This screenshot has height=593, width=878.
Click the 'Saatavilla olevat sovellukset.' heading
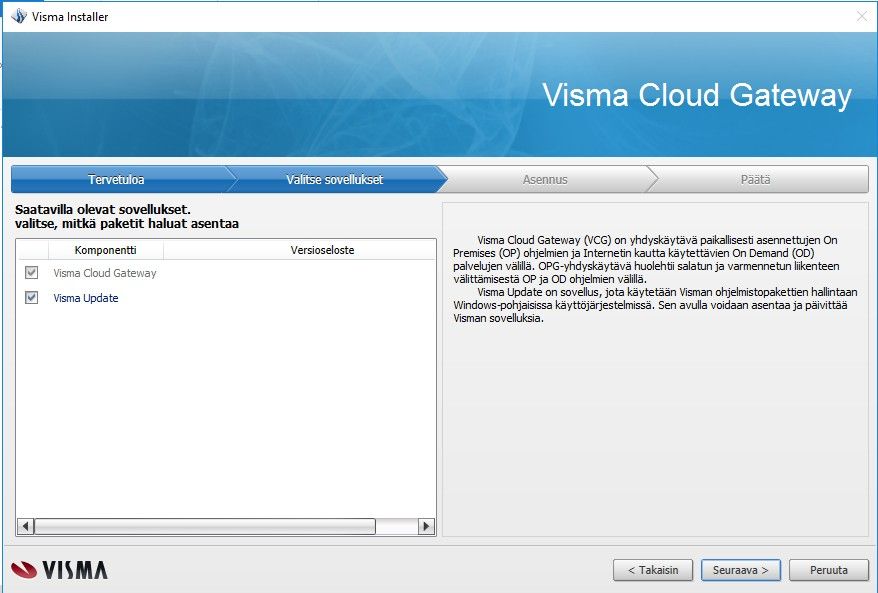click(102, 210)
